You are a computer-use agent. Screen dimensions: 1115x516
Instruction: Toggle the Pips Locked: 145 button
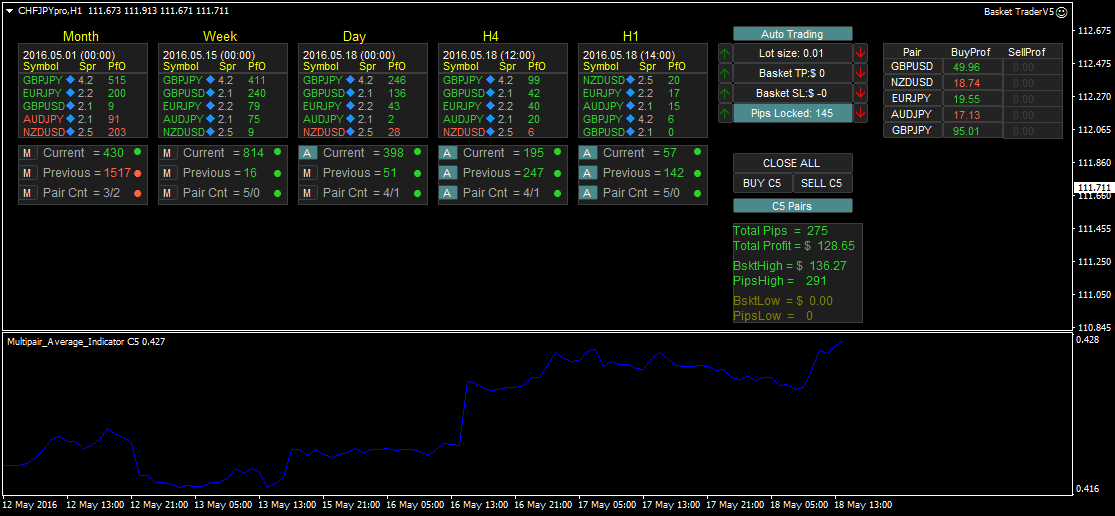(x=792, y=113)
